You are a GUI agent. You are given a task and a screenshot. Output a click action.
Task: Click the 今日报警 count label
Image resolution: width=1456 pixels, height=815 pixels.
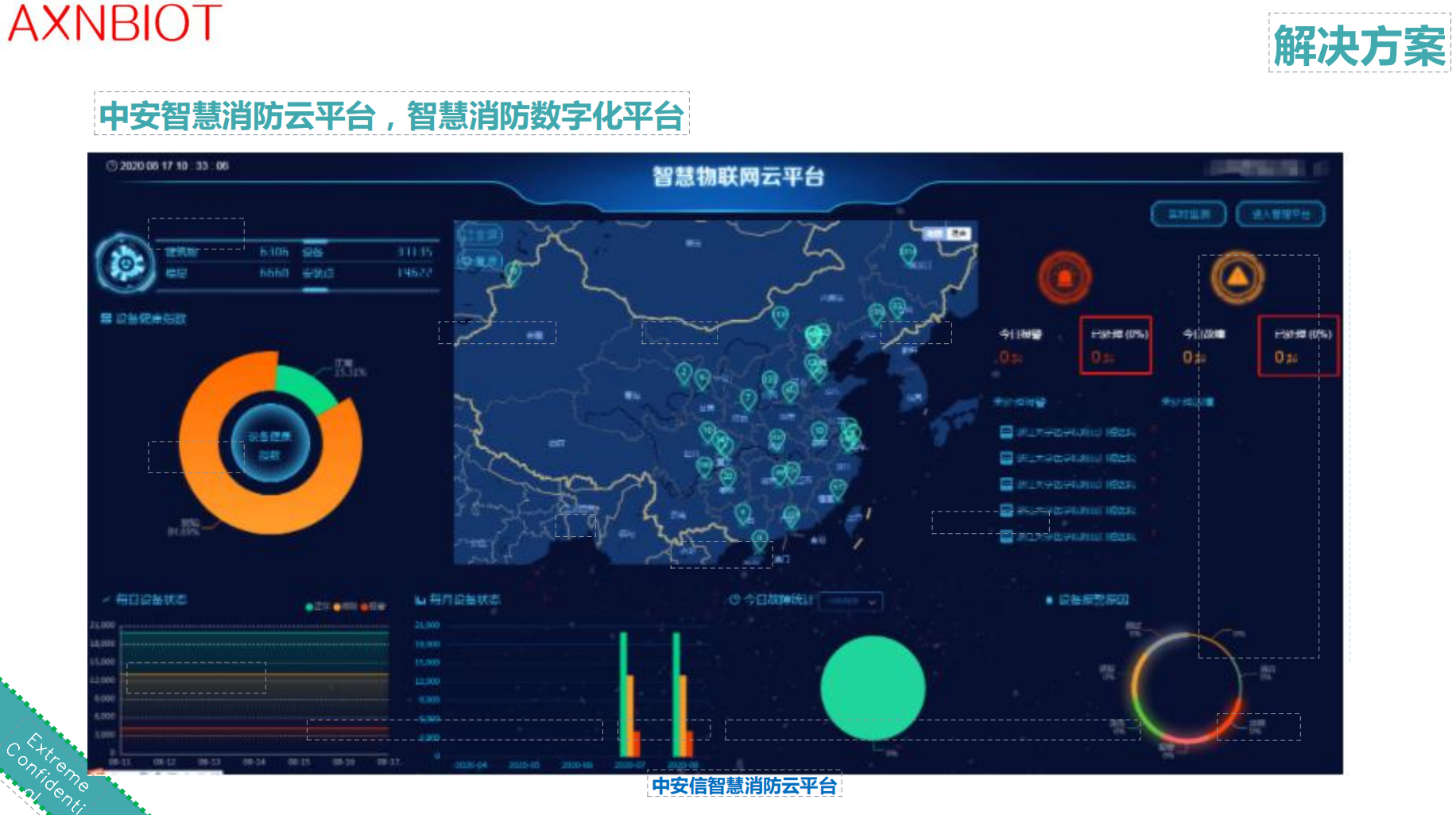coord(1020,334)
